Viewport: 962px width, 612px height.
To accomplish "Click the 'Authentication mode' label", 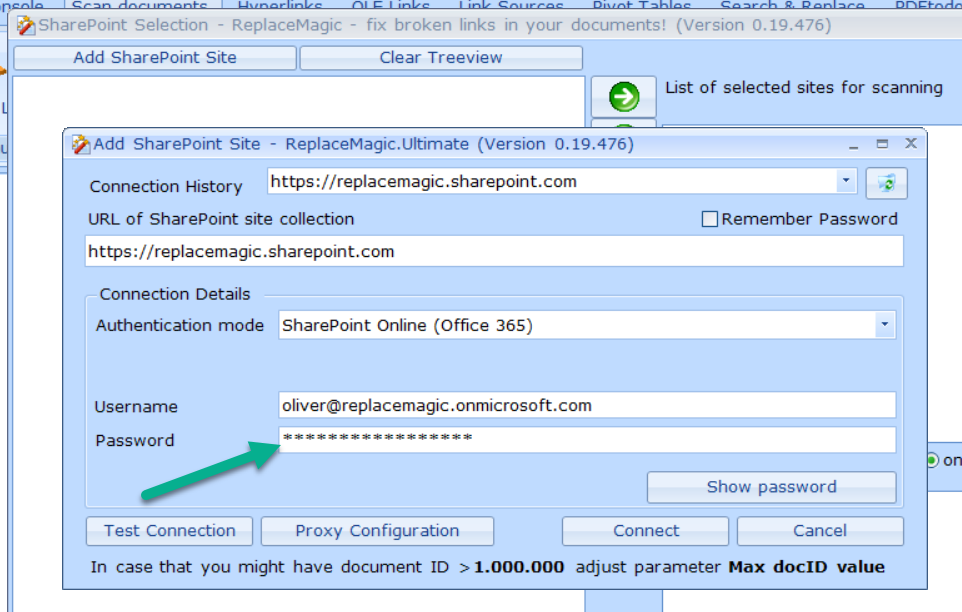I will tap(180, 325).
